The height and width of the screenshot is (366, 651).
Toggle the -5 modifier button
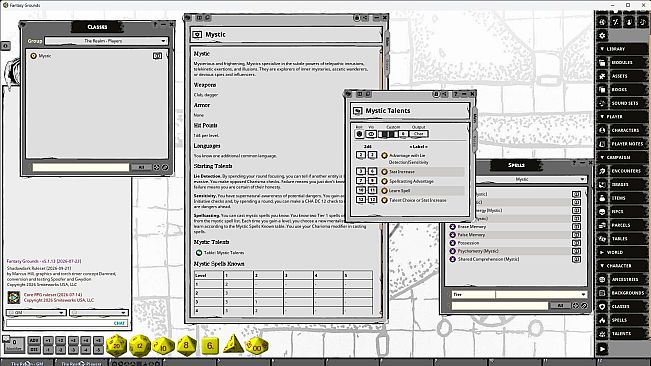pos(98,350)
